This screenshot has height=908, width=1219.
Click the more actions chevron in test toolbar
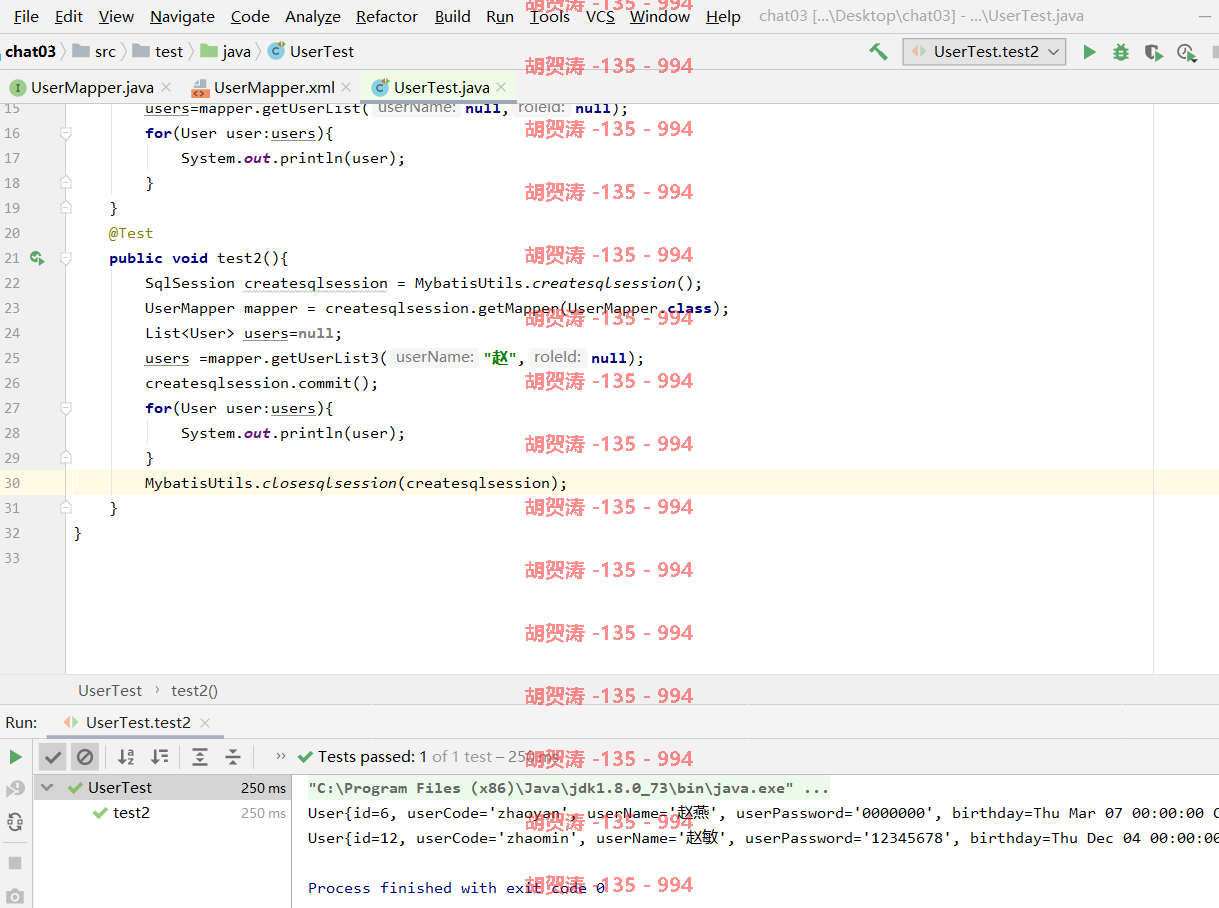click(281, 757)
